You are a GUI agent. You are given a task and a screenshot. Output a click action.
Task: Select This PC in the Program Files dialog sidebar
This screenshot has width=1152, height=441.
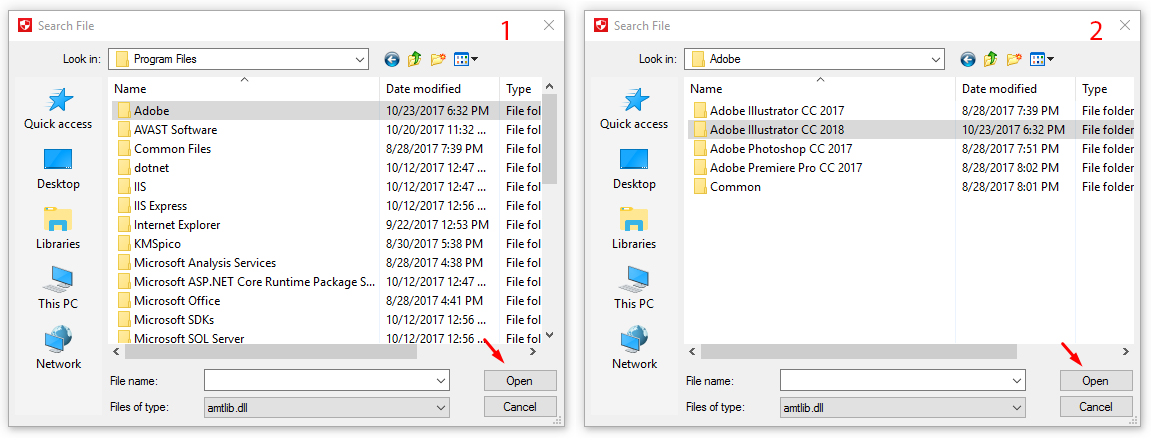click(58, 289)
